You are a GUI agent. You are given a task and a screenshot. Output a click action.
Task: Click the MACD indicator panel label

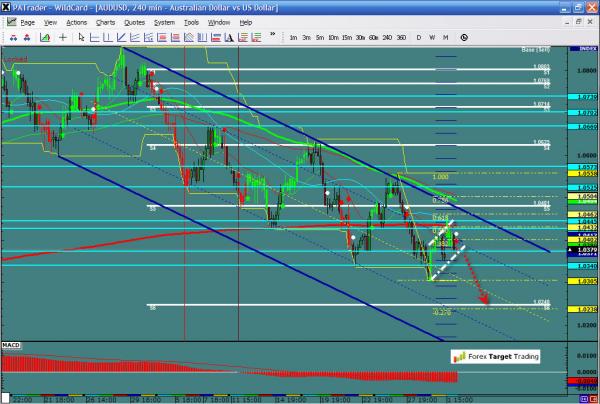13,345
